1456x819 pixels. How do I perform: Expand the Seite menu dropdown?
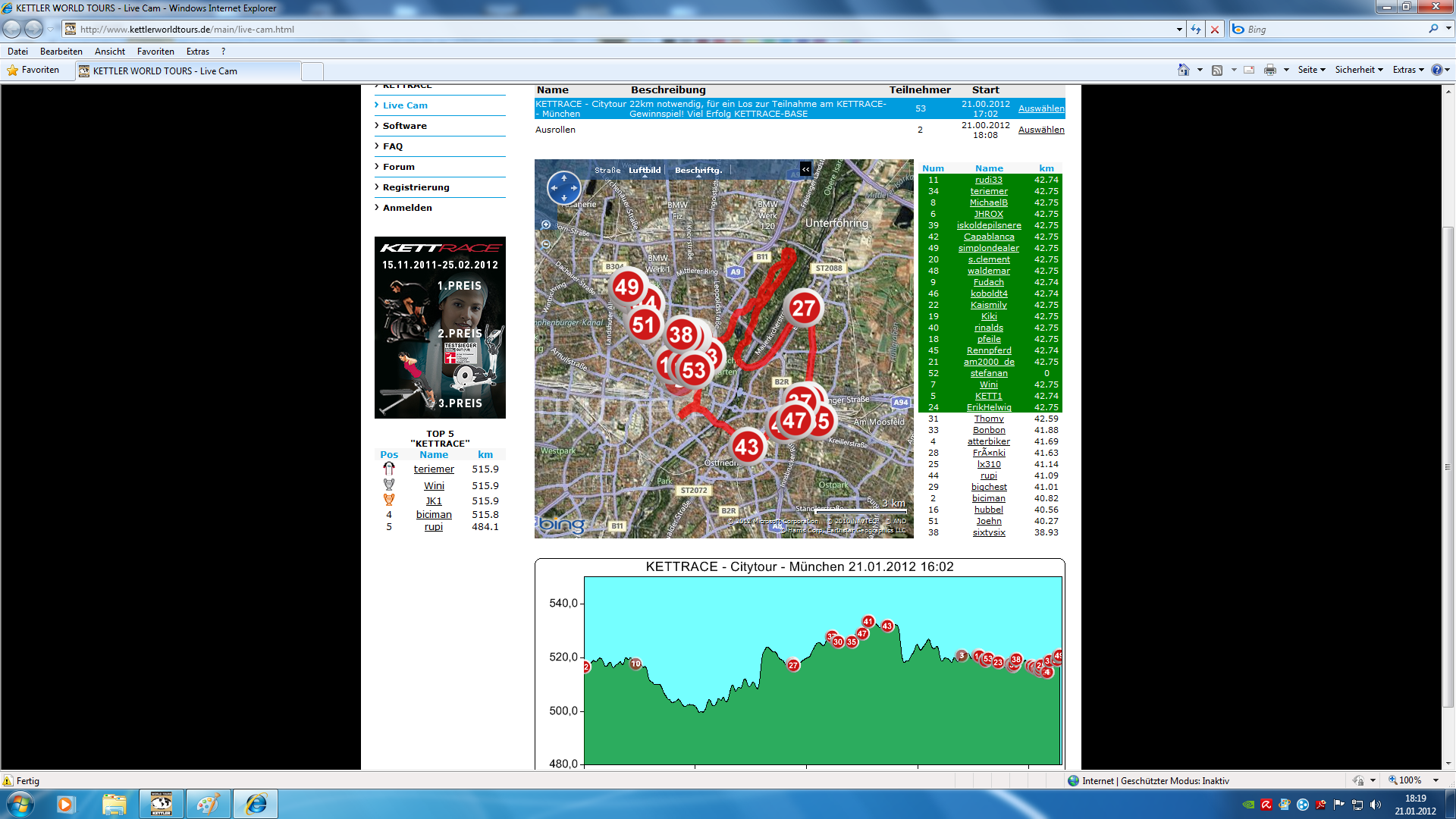tap(1312, 70)
